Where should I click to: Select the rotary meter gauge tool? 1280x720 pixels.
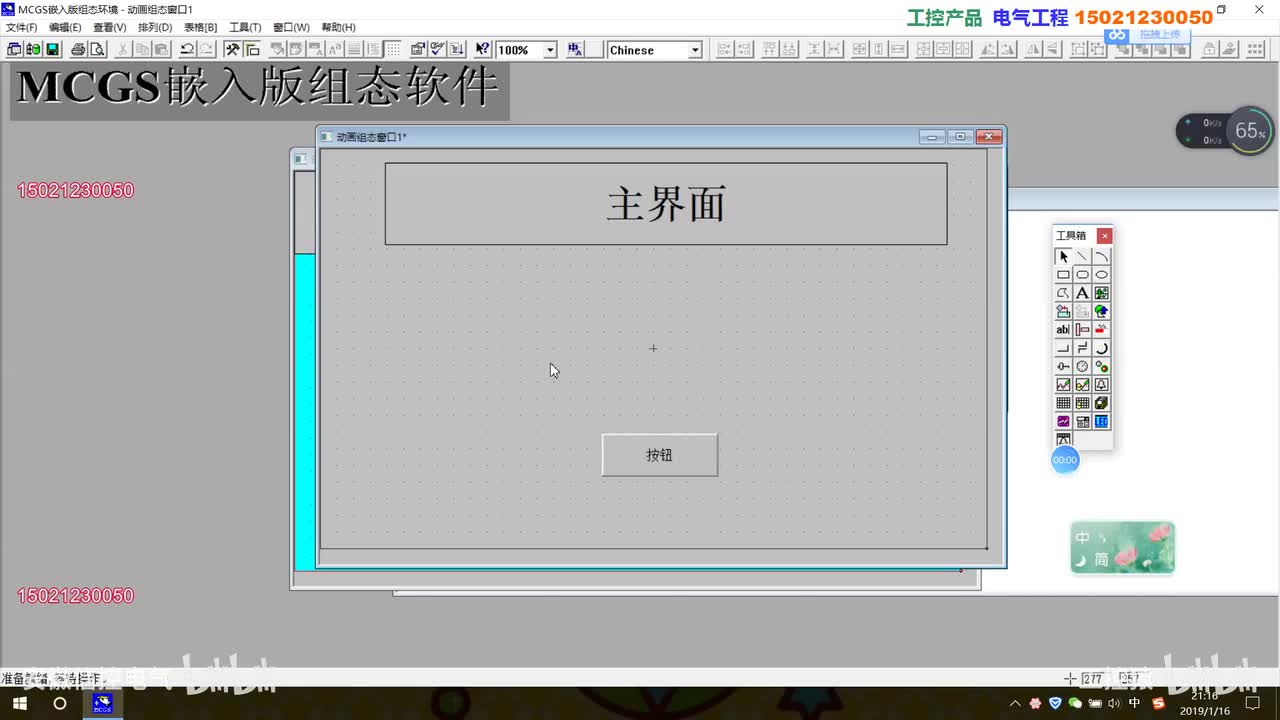click(1082, 366)
